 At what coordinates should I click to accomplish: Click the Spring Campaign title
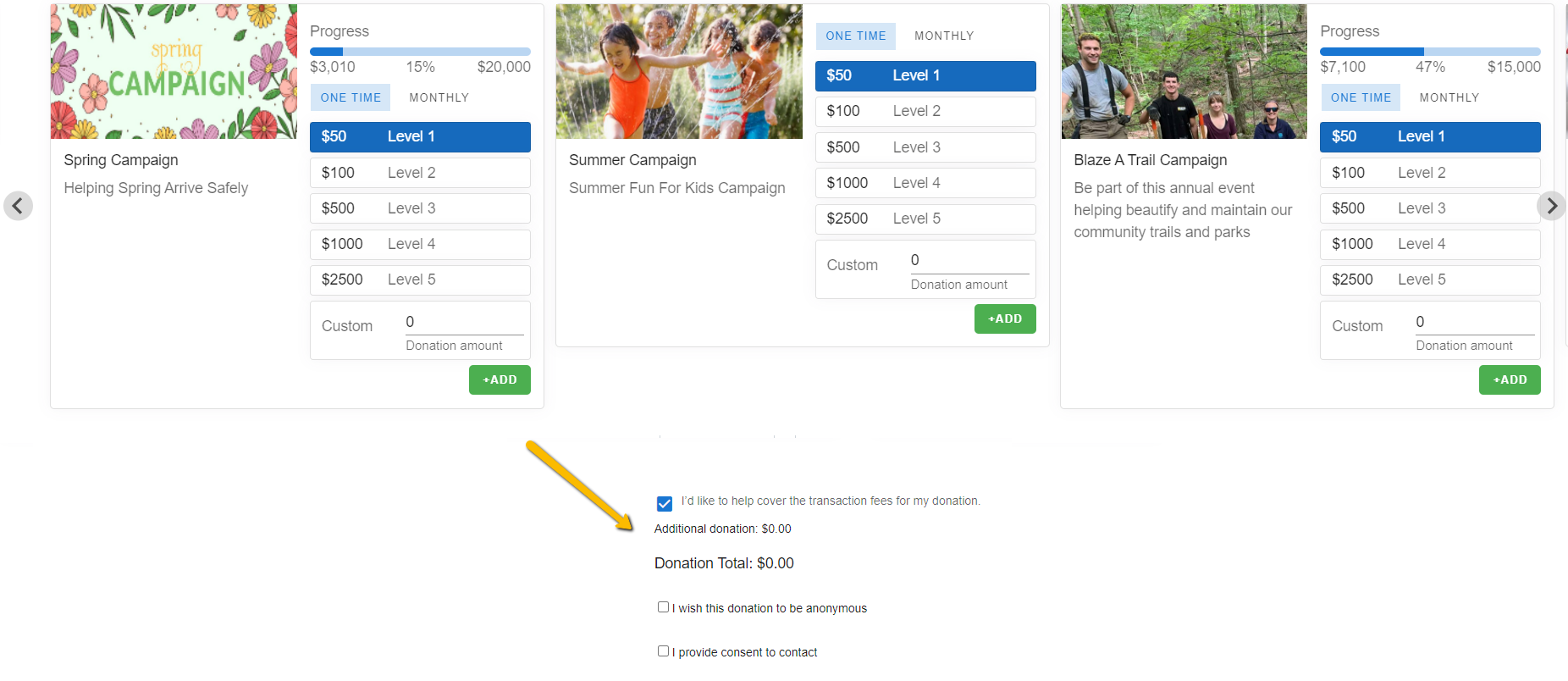(121, 160)
